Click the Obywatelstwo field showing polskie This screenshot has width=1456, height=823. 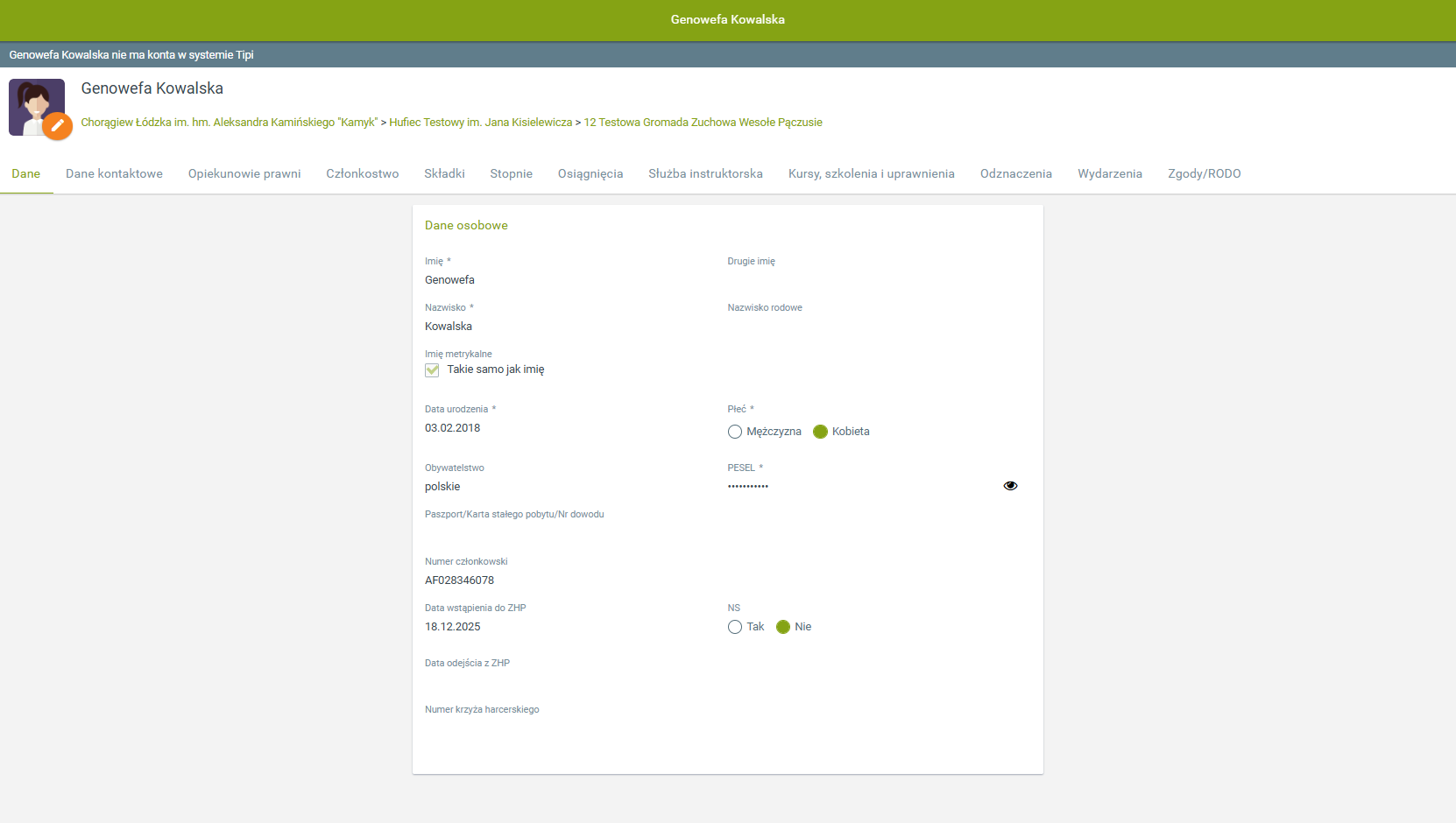pos(442,487)
